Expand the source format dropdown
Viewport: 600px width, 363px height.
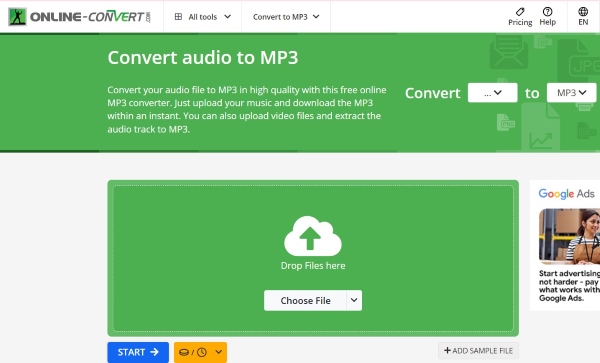(x=492, y=93)
